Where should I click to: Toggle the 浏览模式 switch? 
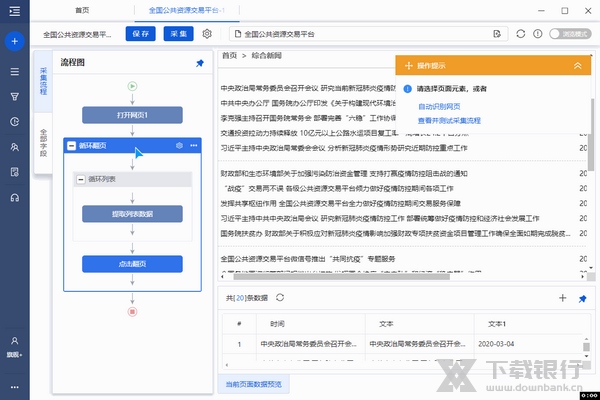click(x=570, y=34)
